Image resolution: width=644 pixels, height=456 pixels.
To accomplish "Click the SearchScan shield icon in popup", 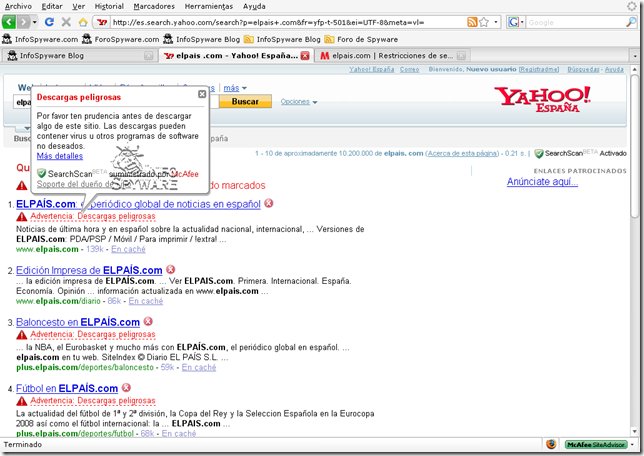I will coord(41,173).
